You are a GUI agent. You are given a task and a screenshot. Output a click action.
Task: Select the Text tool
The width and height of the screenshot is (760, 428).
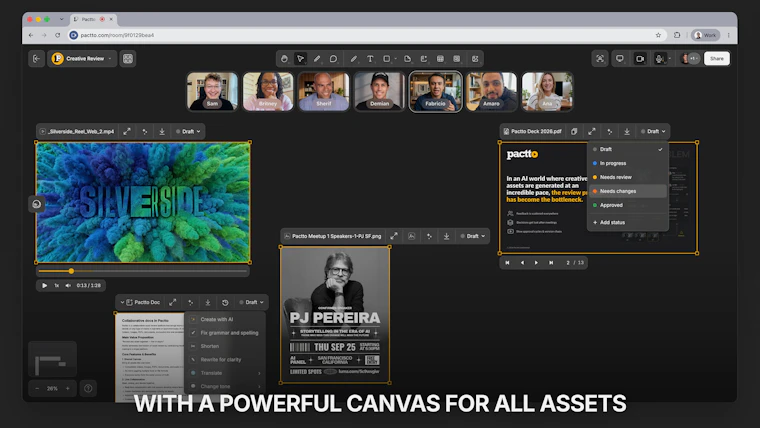pyautogui.click(x=370, y=59)
